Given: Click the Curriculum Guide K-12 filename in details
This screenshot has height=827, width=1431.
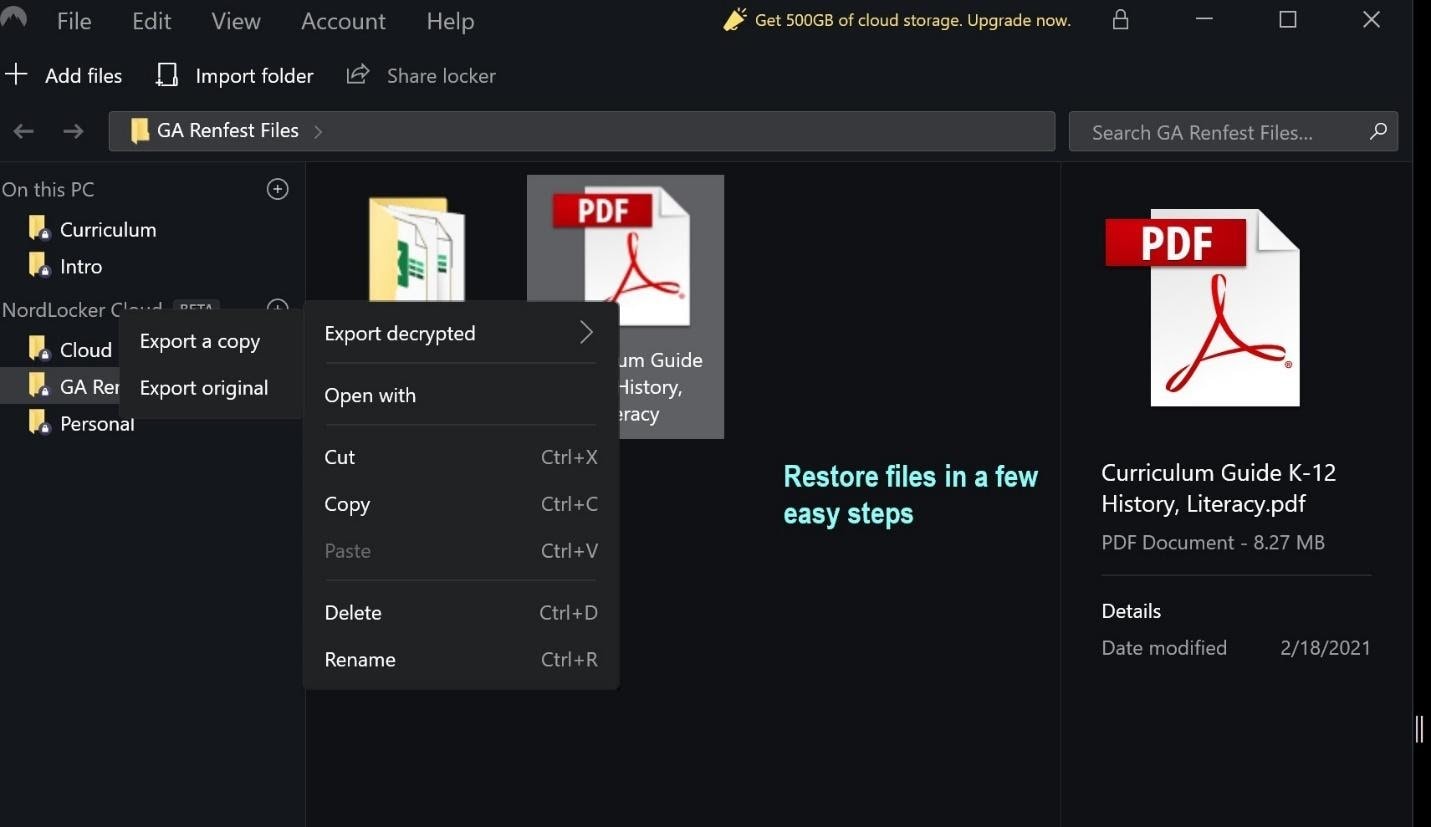Looking at the screenshot, I should (1219, 488).
